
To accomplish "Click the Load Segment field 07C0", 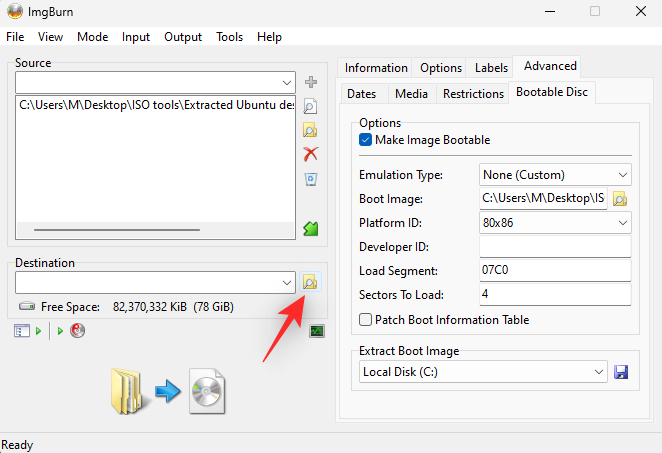I will tap(555, 270).
